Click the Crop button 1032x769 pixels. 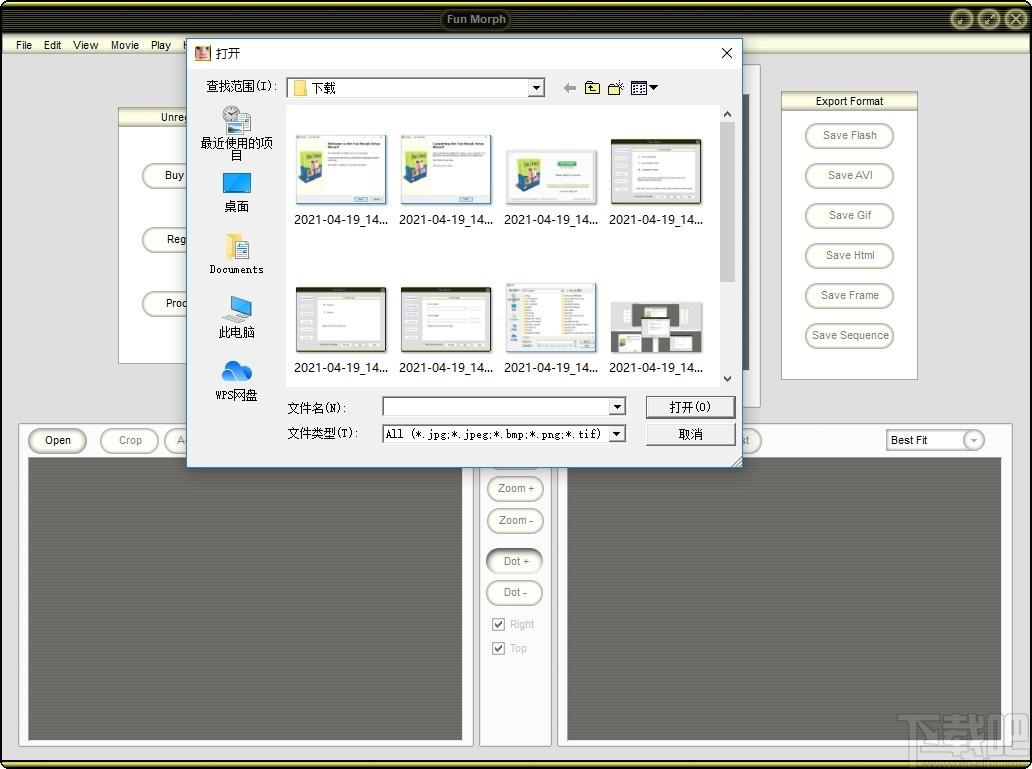click(x=130, y=440)
